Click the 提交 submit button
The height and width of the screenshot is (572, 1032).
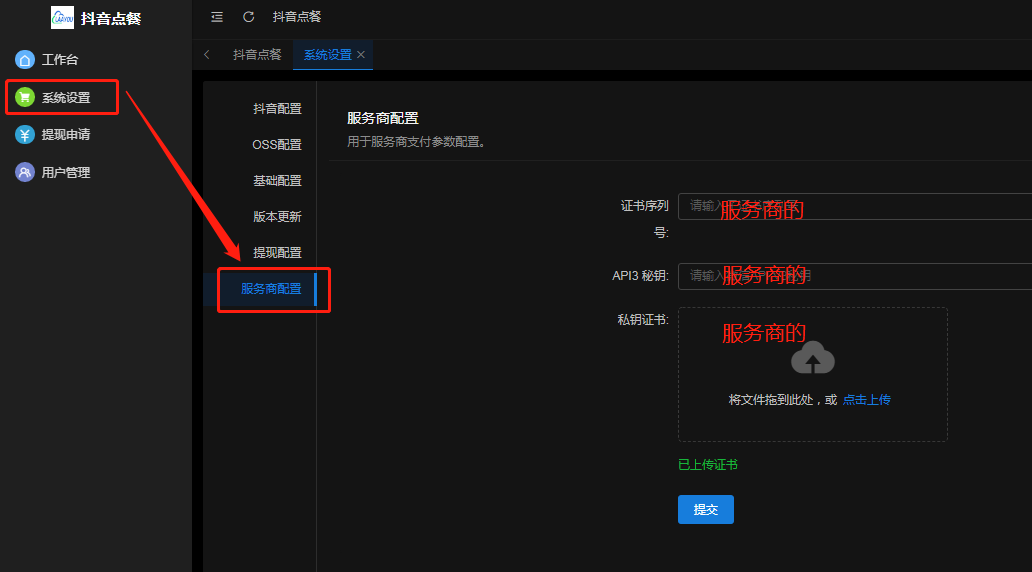point(706,509)
